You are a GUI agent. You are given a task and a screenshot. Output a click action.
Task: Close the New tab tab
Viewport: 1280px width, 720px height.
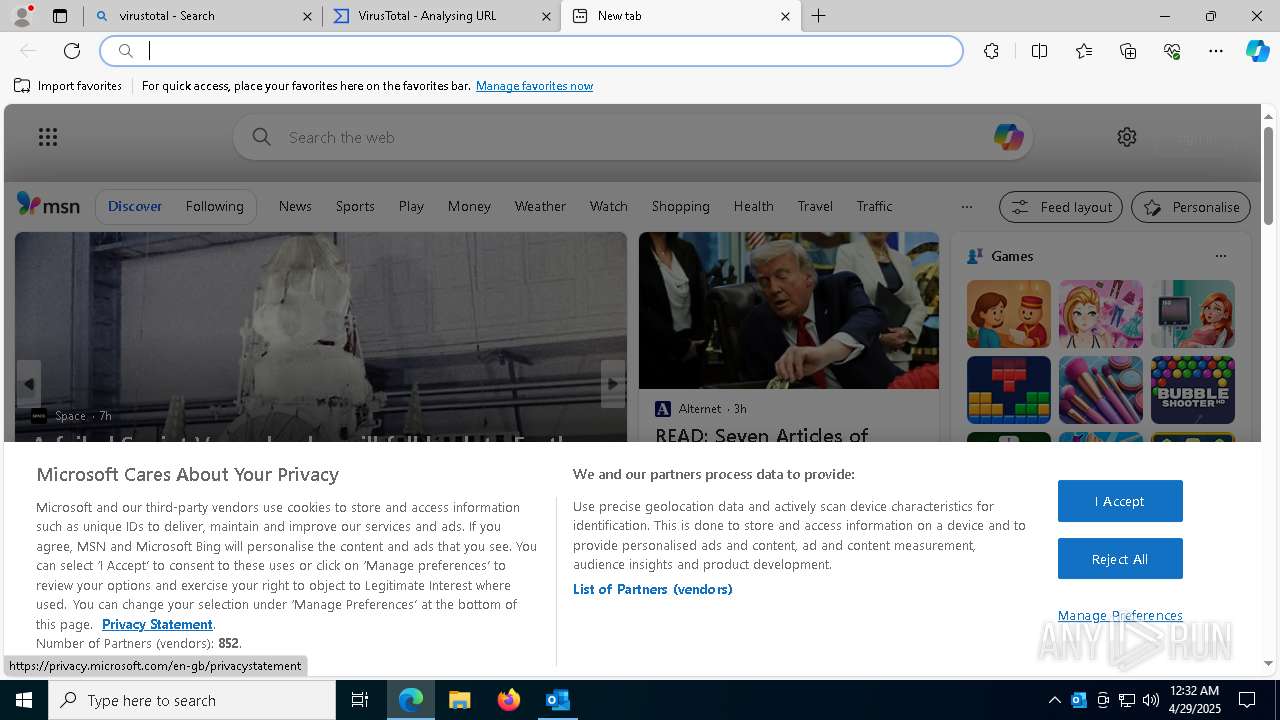click(785, 16)
